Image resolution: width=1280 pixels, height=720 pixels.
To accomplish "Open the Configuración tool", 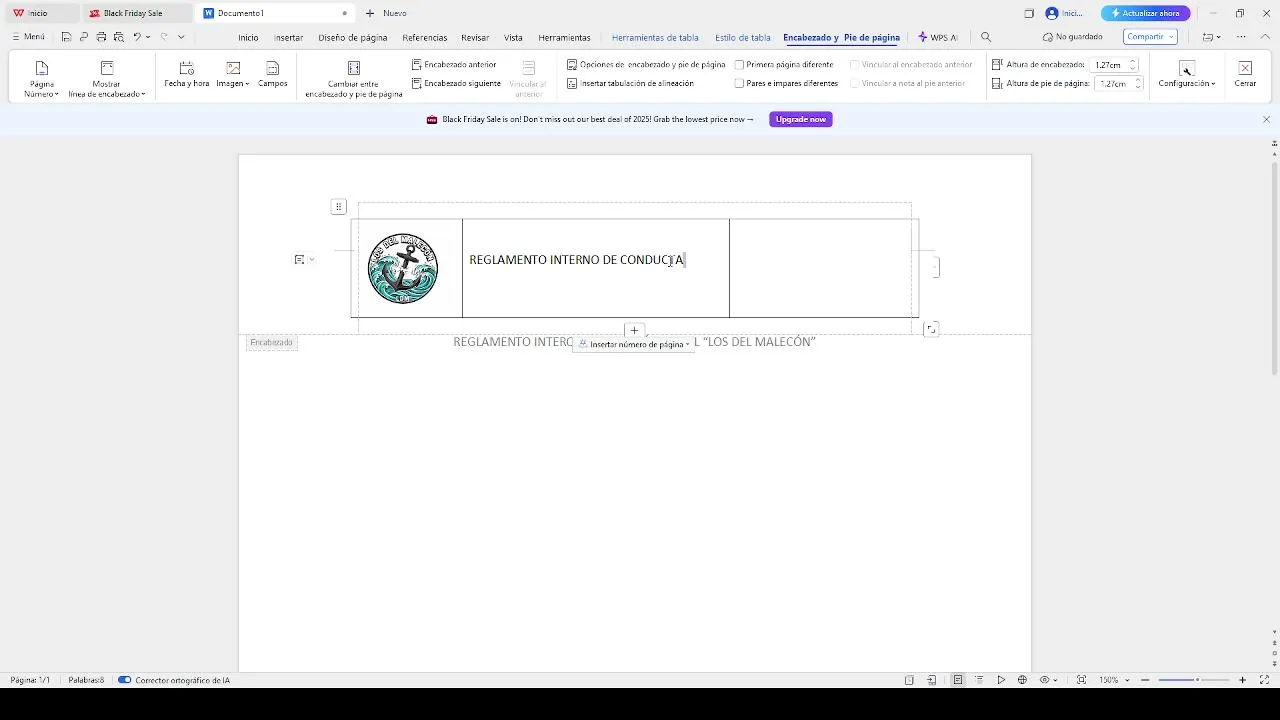I will point(1187,75).
